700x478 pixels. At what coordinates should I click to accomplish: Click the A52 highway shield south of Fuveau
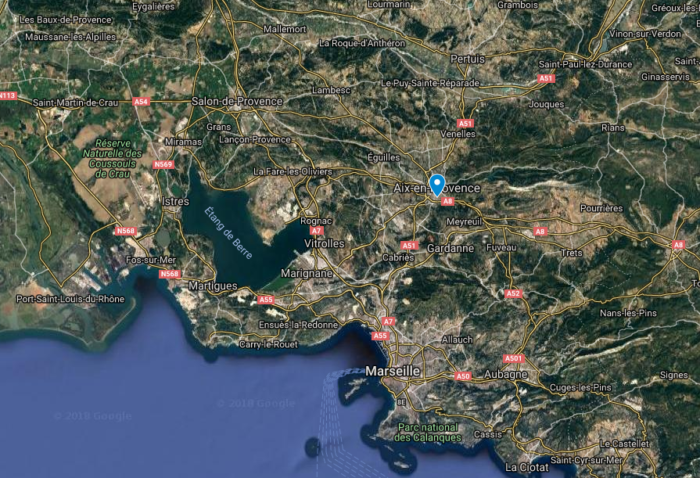pos(513,293)
